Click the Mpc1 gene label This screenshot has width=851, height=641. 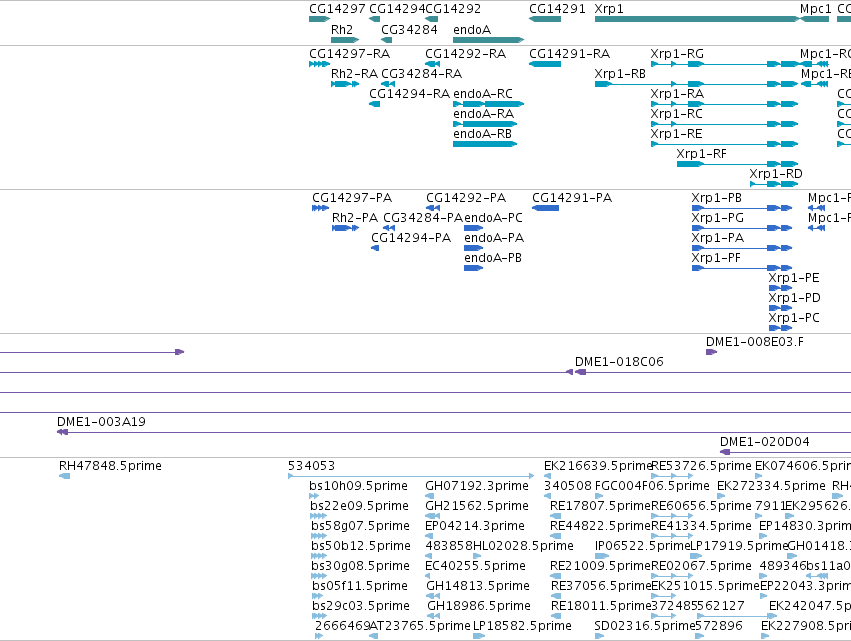816,9
